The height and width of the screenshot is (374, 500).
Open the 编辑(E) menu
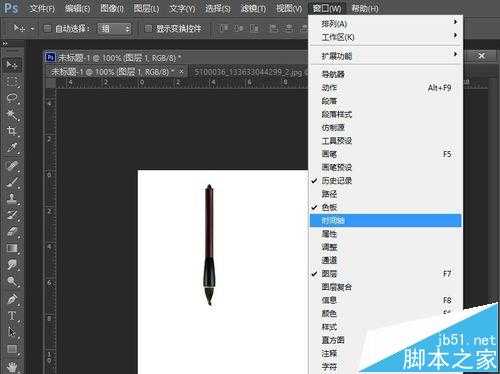click(77, 8)
